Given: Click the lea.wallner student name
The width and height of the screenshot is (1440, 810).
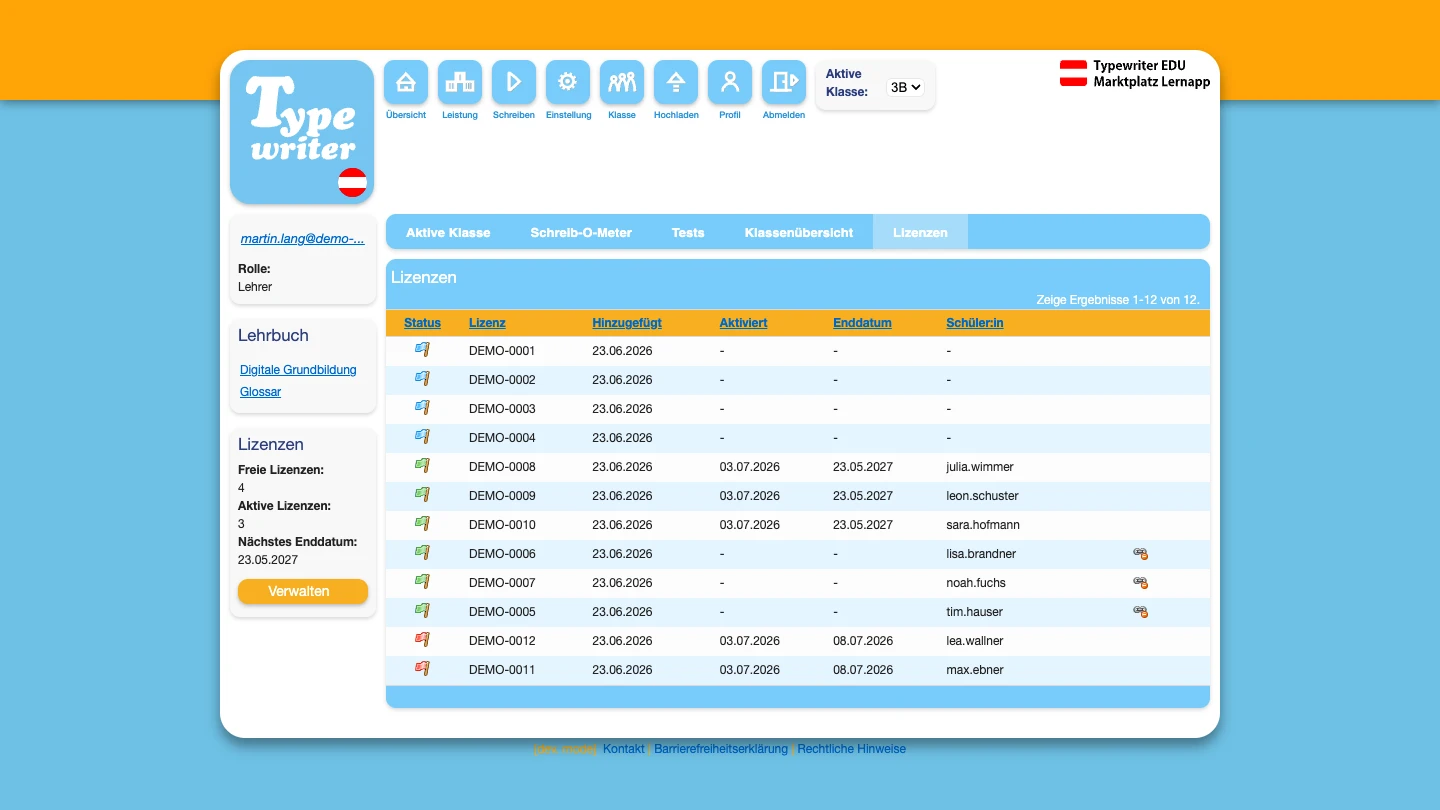Looking at the screenshot, I should pyautogui.click(x=975, y=641).
